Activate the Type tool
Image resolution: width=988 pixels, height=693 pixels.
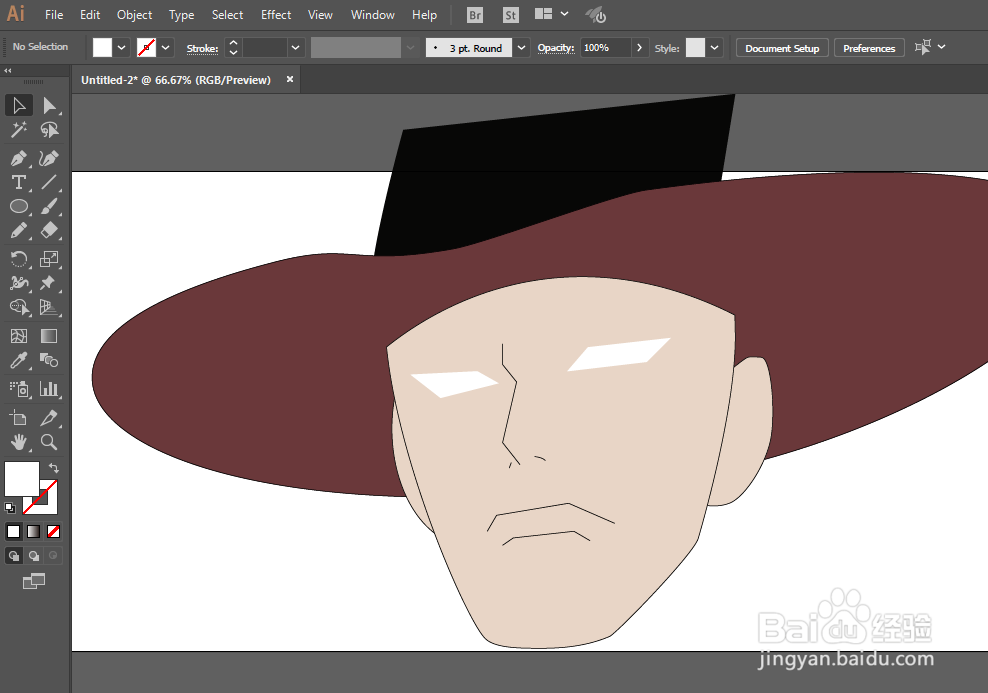(x=19, y=182)
